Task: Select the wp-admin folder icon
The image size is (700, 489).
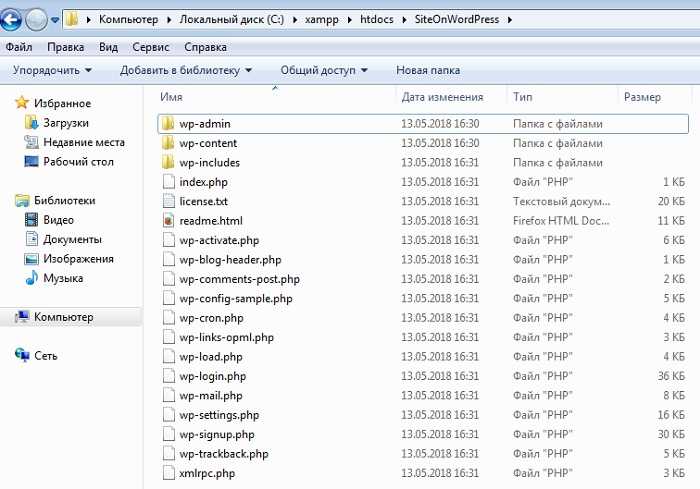Action: click(x=168, y=124)
